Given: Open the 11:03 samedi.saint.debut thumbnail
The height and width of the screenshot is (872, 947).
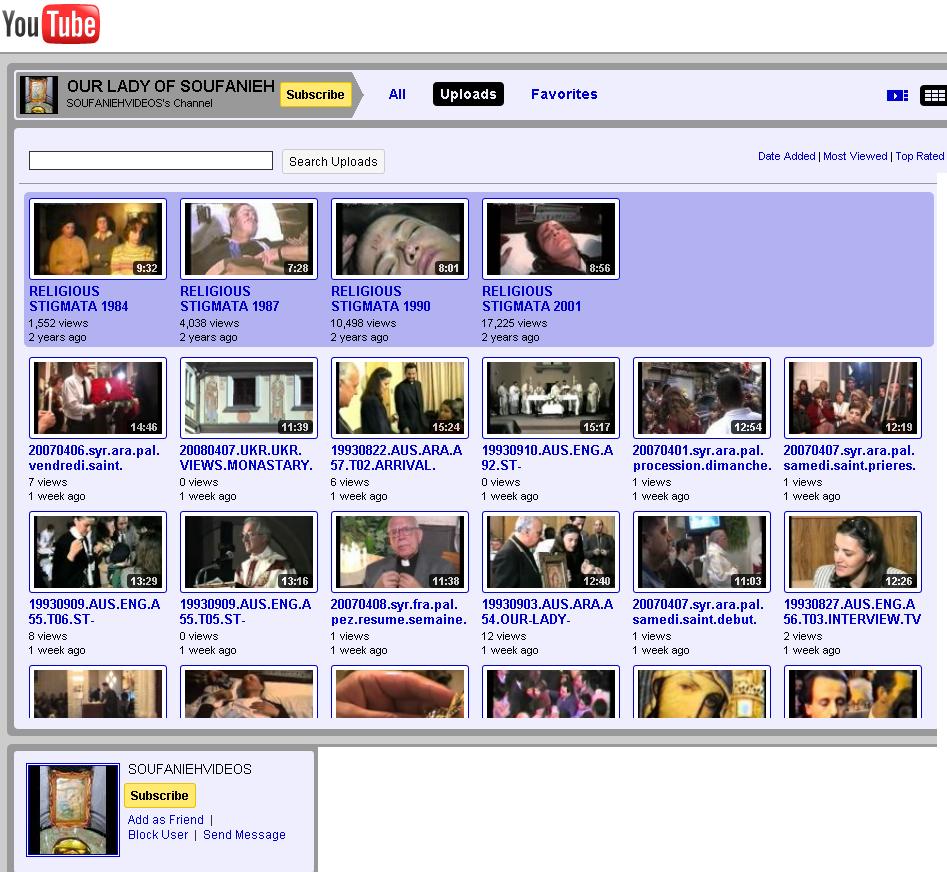Looking at the screenshot, I should (702, 552).
